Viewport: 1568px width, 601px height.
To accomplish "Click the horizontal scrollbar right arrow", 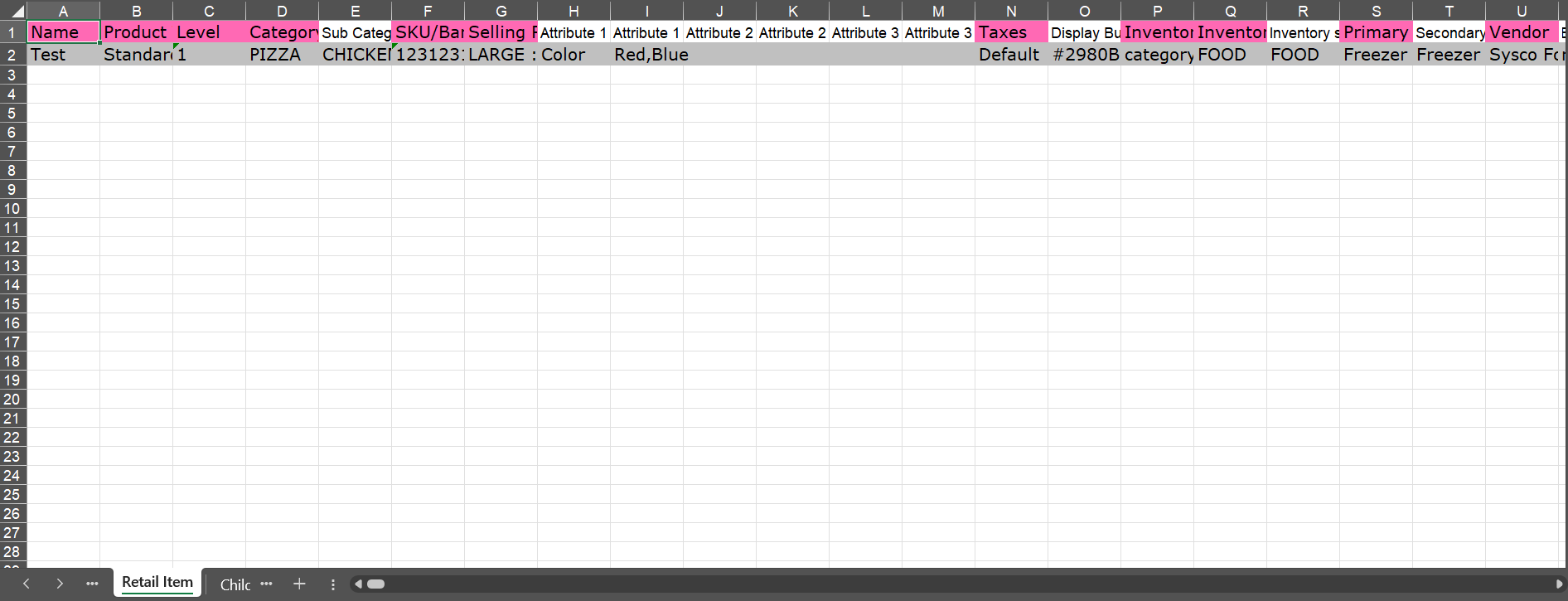I will (x=1559, y=584).
